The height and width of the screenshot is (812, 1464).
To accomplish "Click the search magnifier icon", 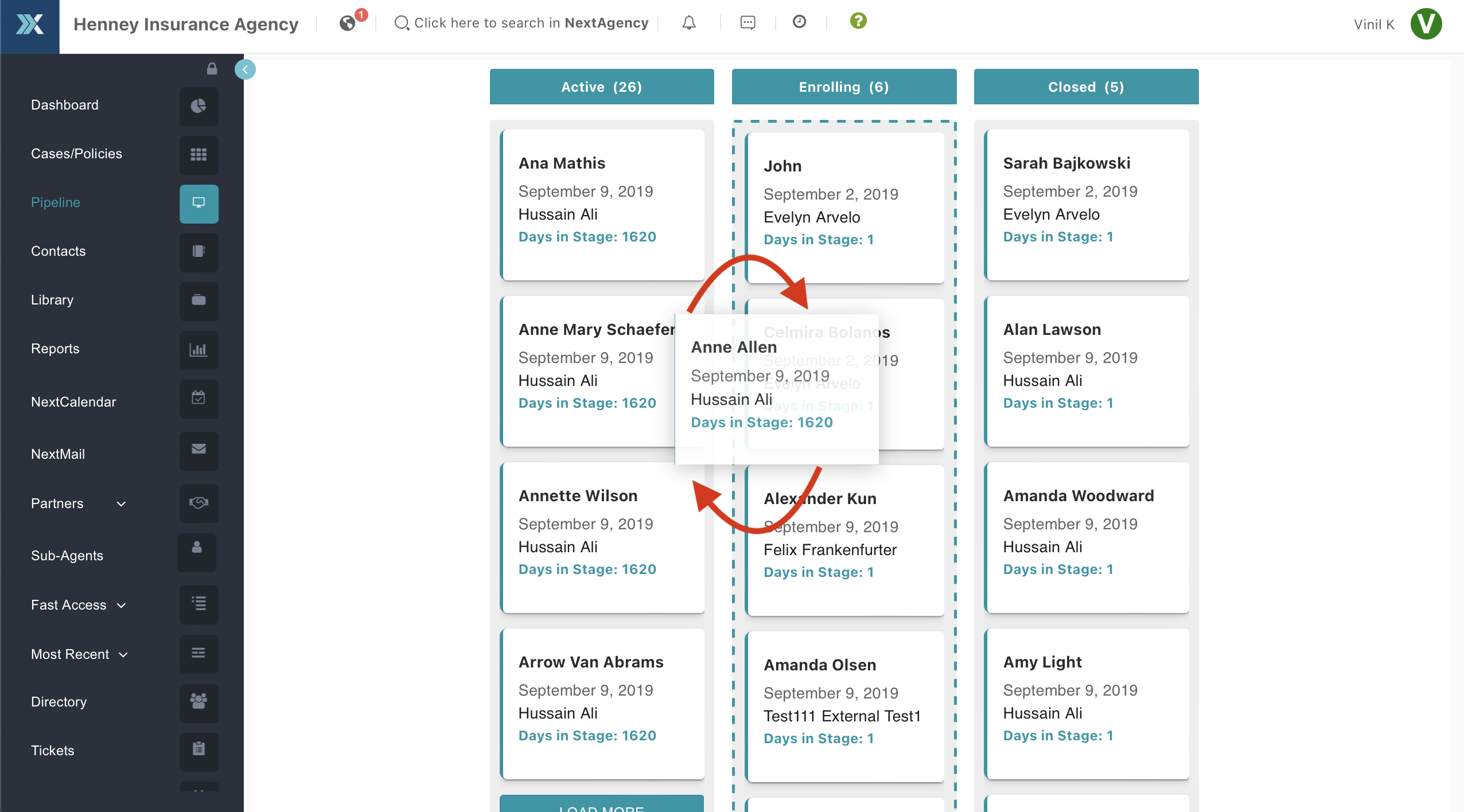I will tap(401, 23).
